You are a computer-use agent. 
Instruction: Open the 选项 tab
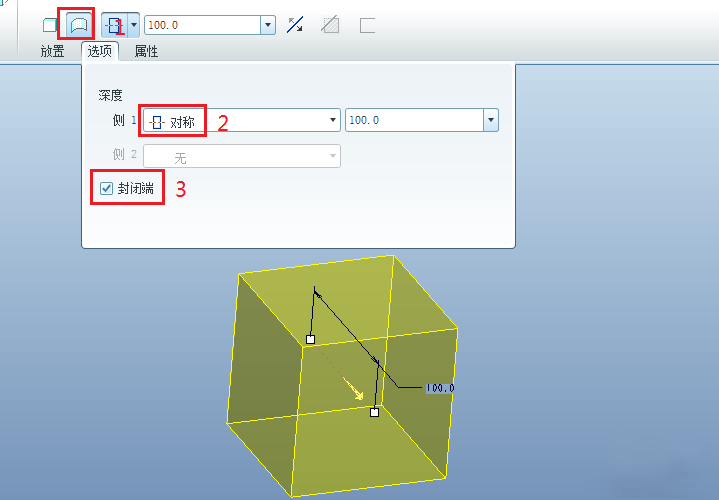[100, 51]
